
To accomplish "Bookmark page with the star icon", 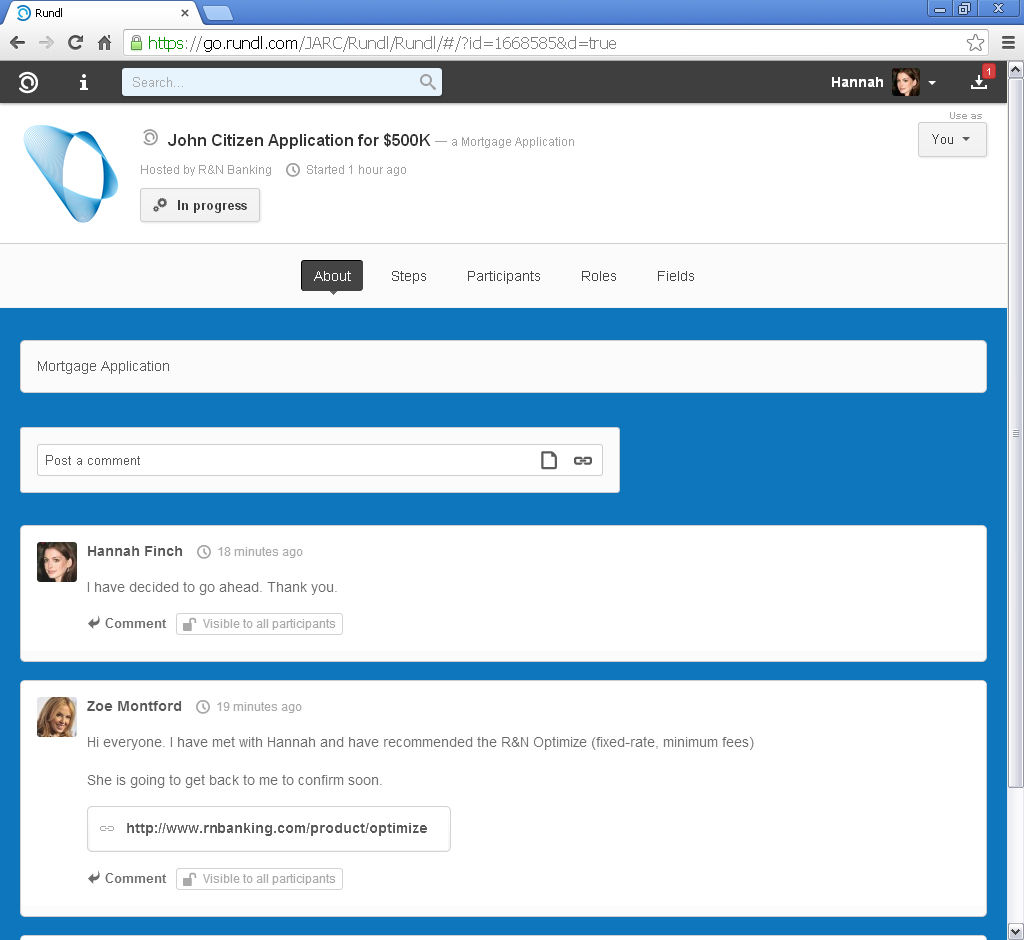I will (x=975, y=43).
